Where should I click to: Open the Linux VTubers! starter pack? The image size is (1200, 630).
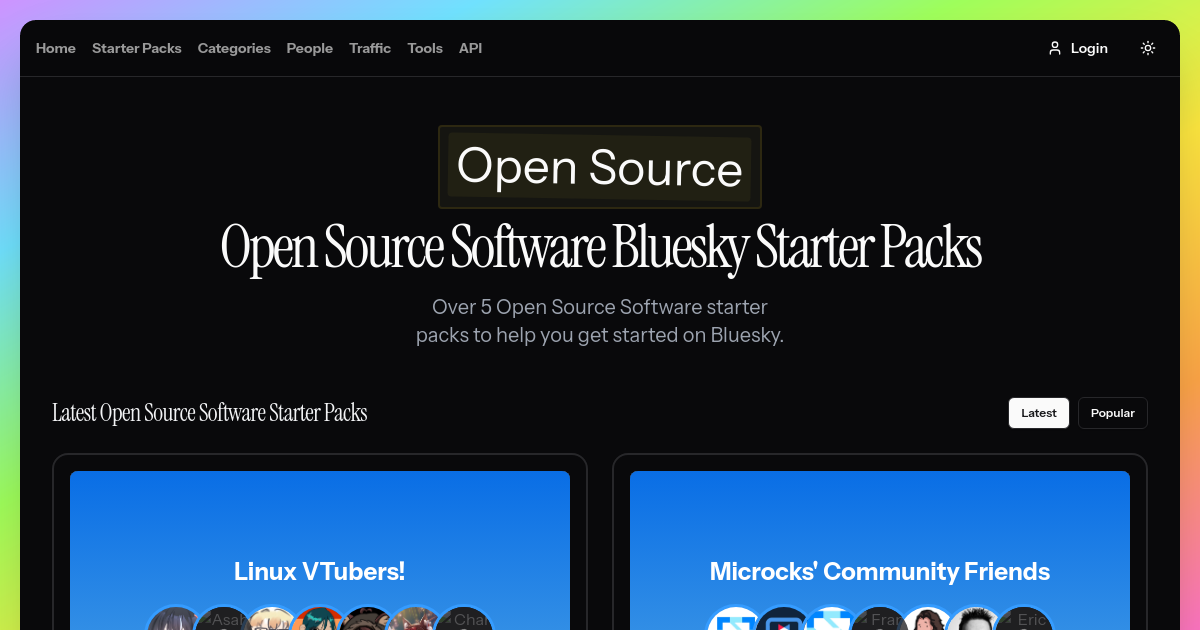point(319,571)
